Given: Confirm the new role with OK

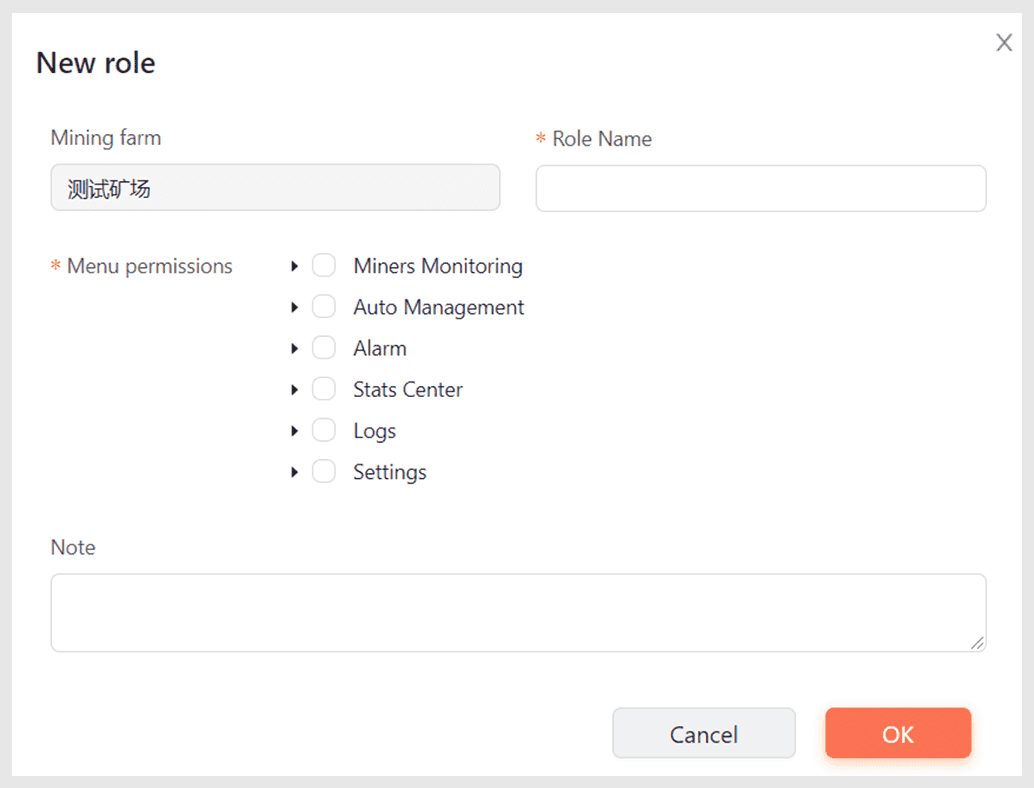Looking at the screenshot, I should point(897,734).
